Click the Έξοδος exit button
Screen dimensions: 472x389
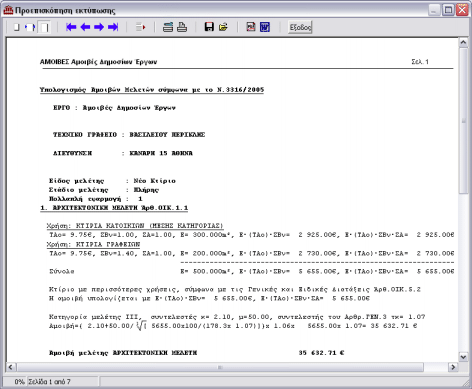300,27
